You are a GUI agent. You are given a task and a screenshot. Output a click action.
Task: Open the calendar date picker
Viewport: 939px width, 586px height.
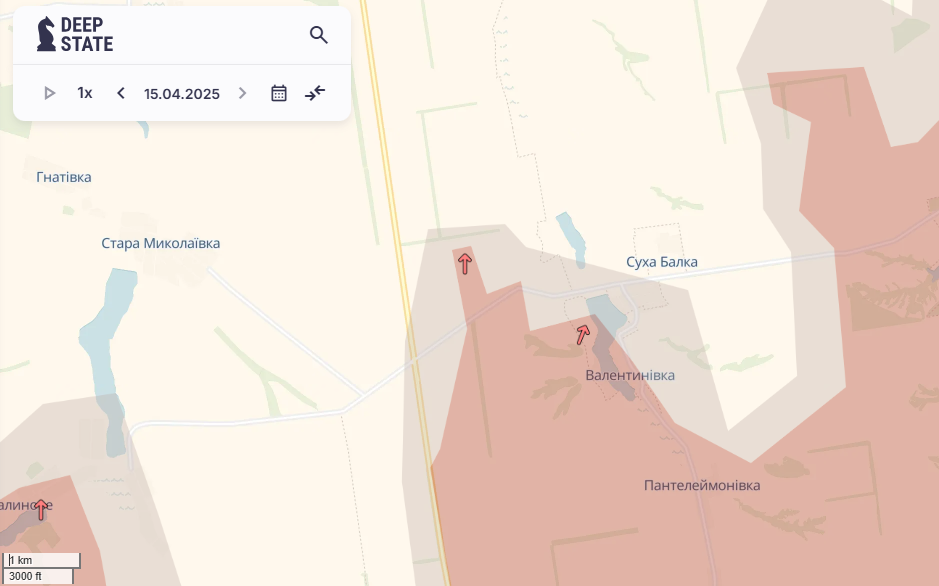[x=279, y=93]
